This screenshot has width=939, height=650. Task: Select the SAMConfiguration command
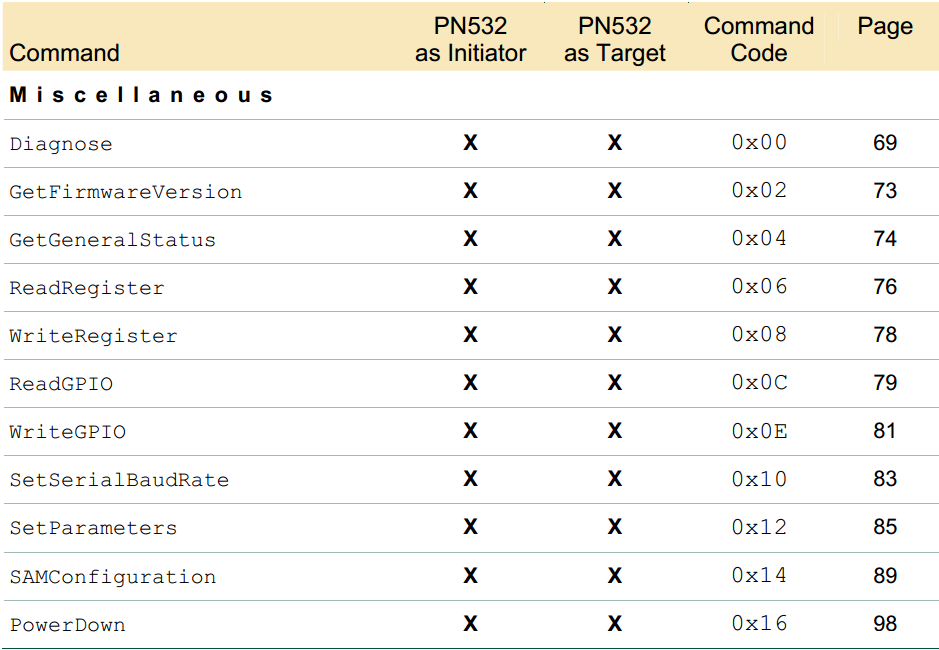(113, 576)
